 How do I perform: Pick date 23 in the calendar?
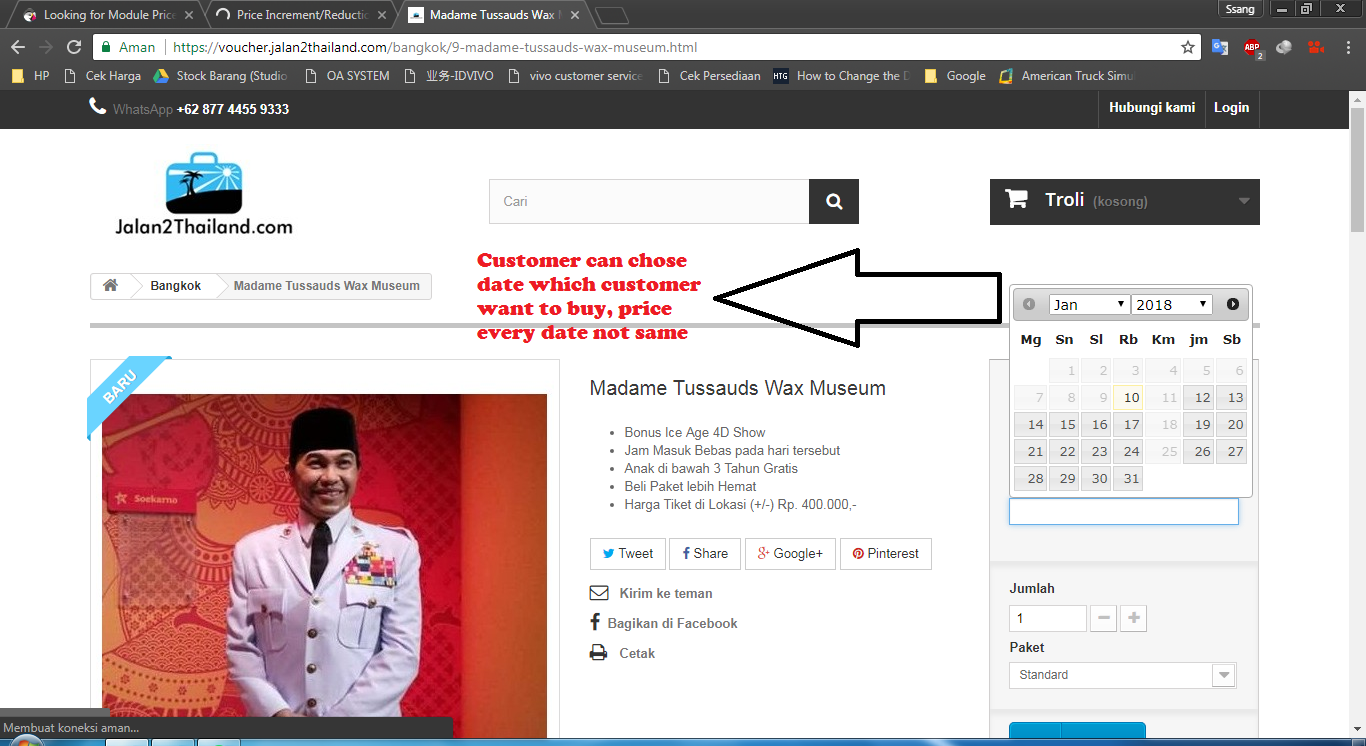pyautogui.click(x=1098, y=451)
